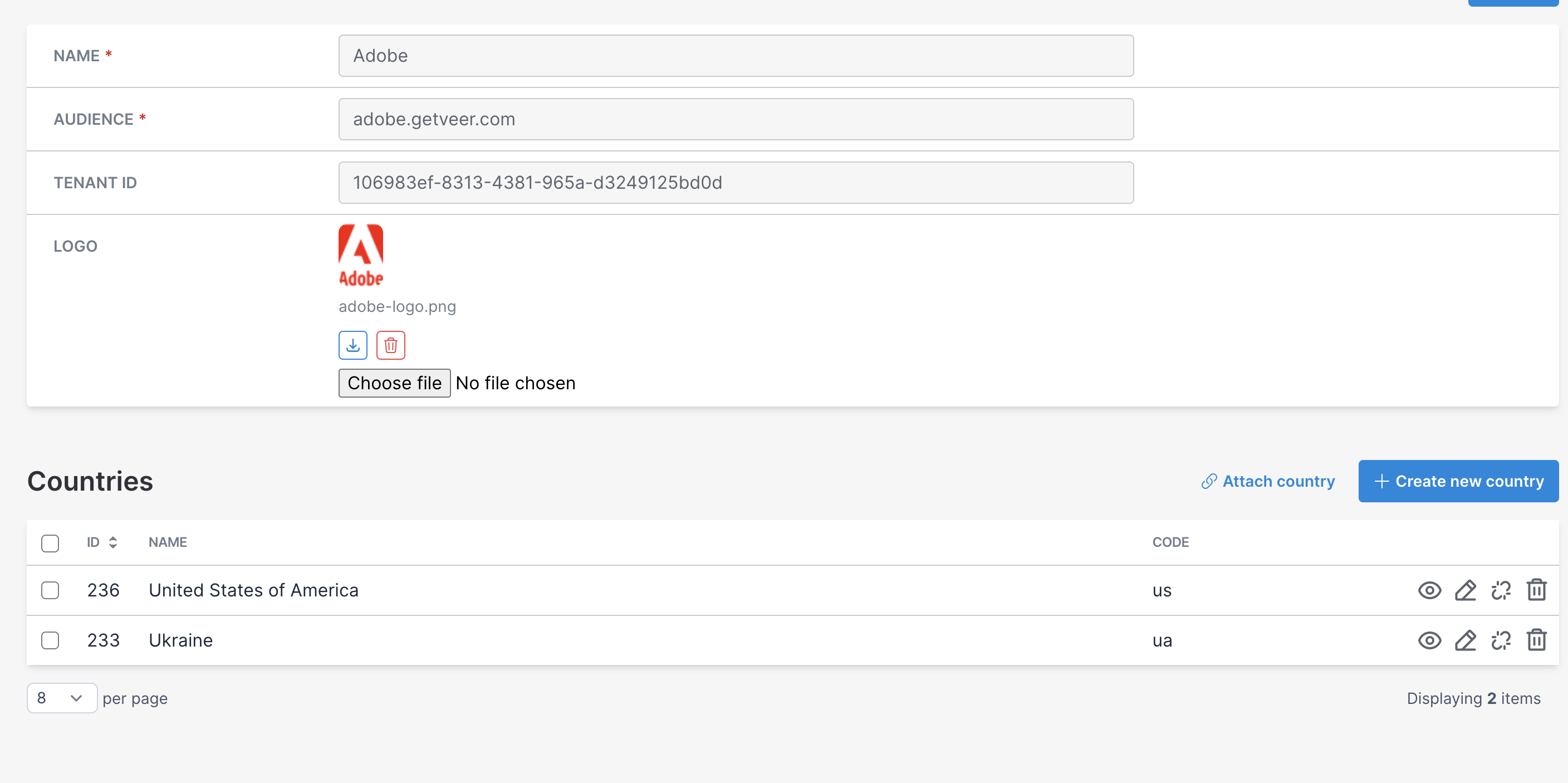
Task: Select the Tenant ID field
Action: click(736, 182)
